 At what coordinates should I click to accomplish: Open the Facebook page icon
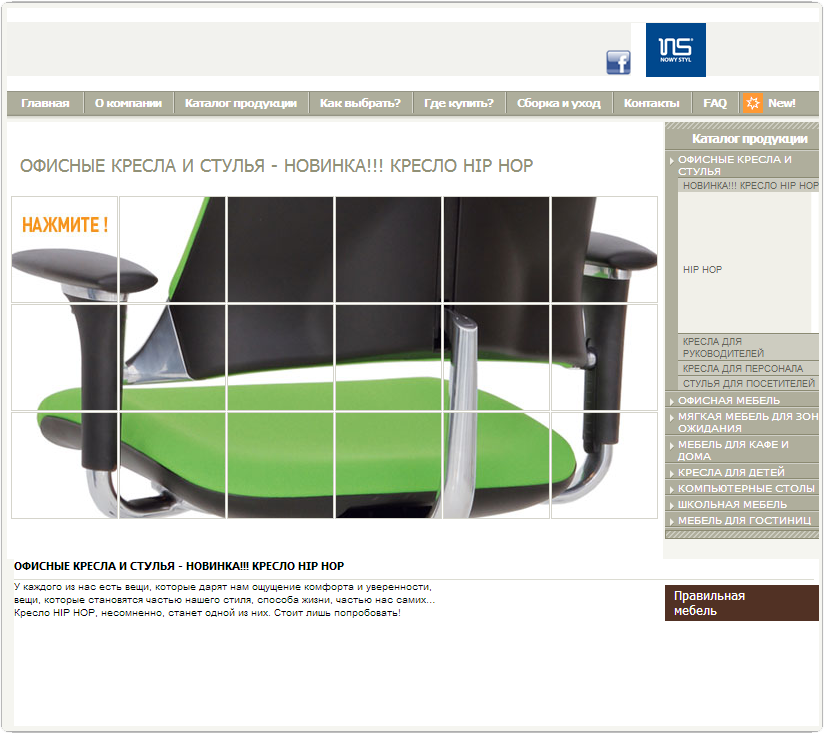coord(618,63)
